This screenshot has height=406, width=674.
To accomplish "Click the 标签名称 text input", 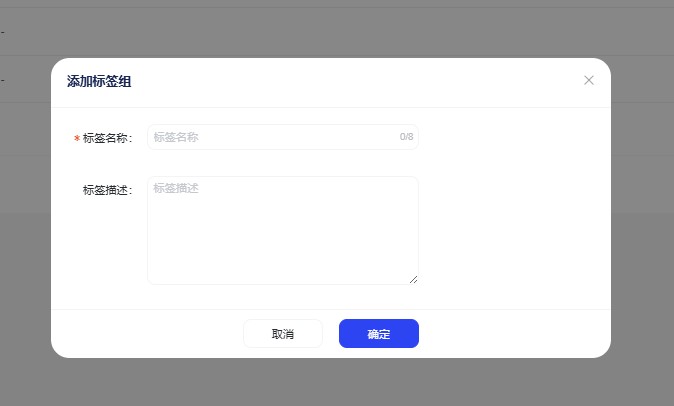I will tap(270, 137).
